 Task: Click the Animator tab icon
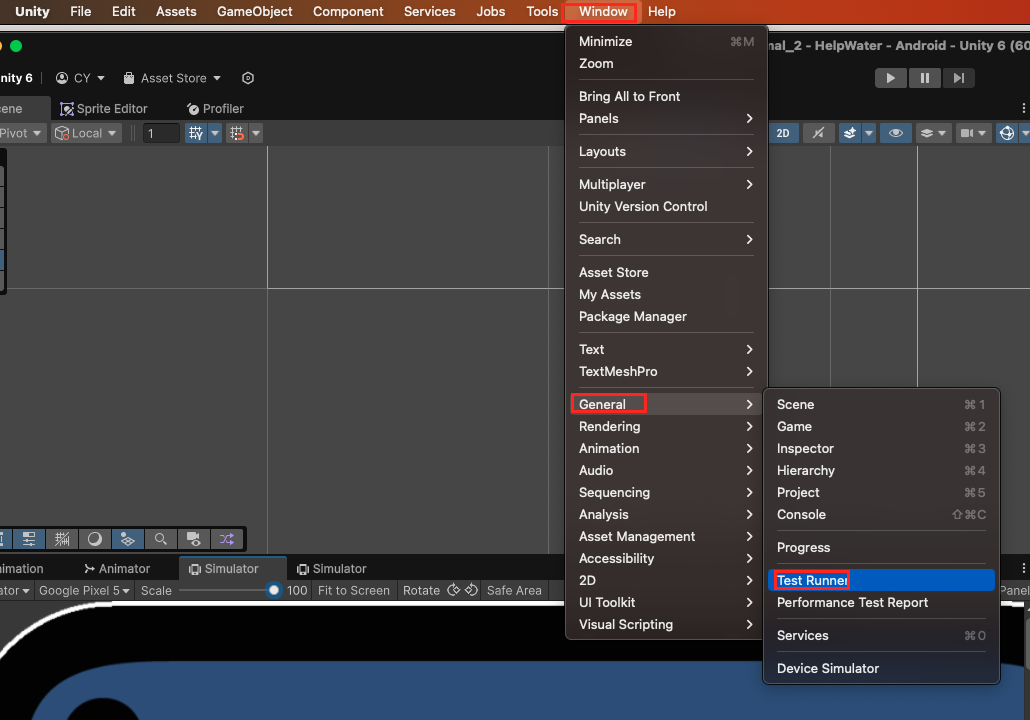89,569
